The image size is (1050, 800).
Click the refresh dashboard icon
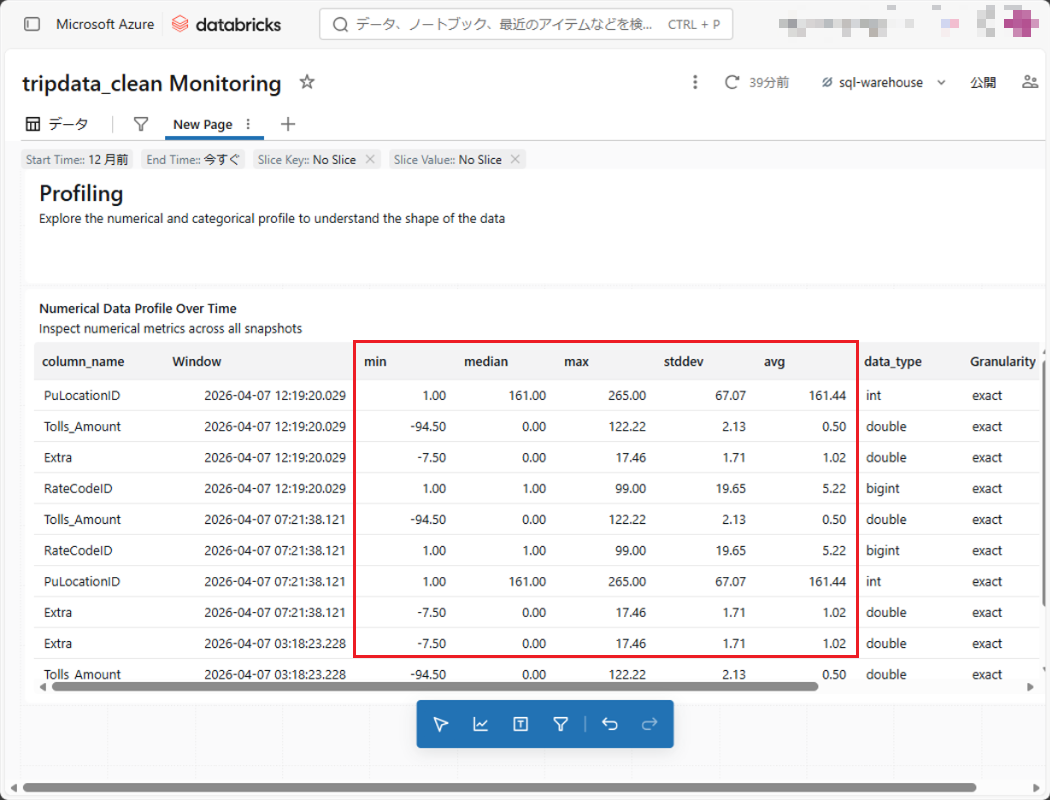tap(732, 82)
